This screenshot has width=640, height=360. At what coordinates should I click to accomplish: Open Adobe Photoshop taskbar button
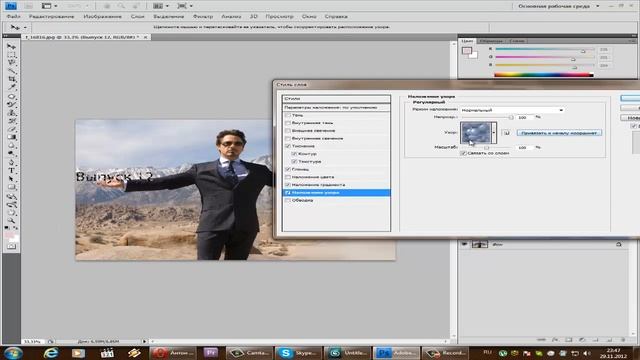tap(396, 353)
